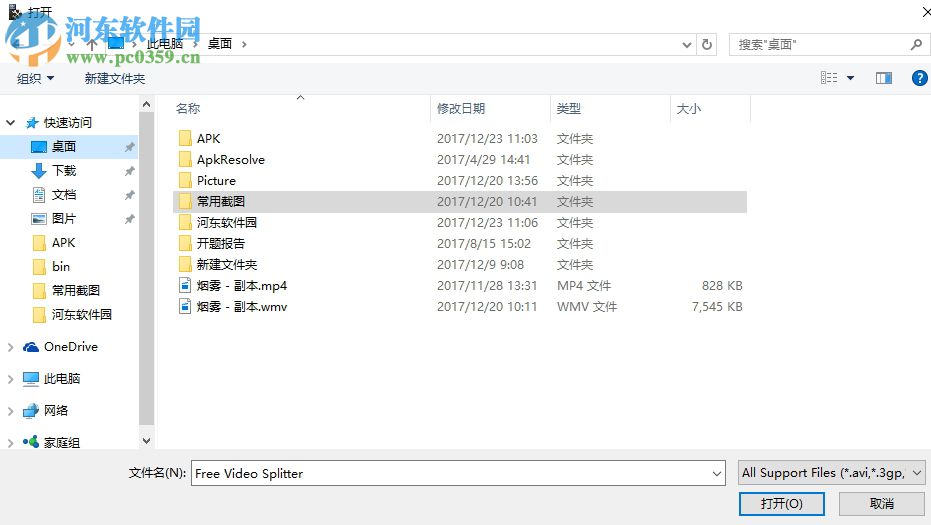The width and height of the screenshot is (931, 525).
Task: Click the 家庭组 homegroup icon
Action: pos(31,442)
